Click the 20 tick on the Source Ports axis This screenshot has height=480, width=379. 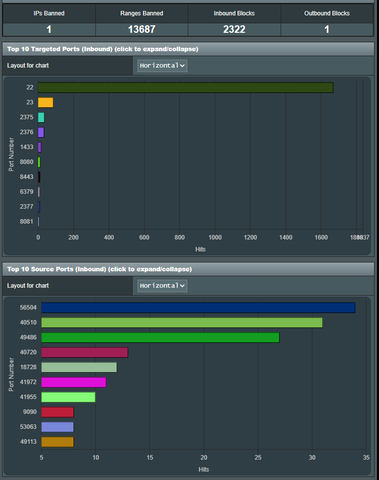point(204,458)
